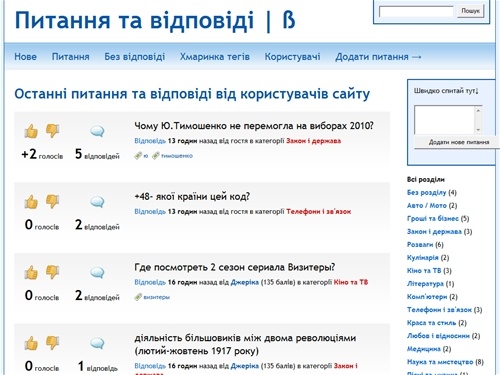Open question 'діяльність більшовиків між двома революціями'
500x375 pixels.
coord(245,344)
